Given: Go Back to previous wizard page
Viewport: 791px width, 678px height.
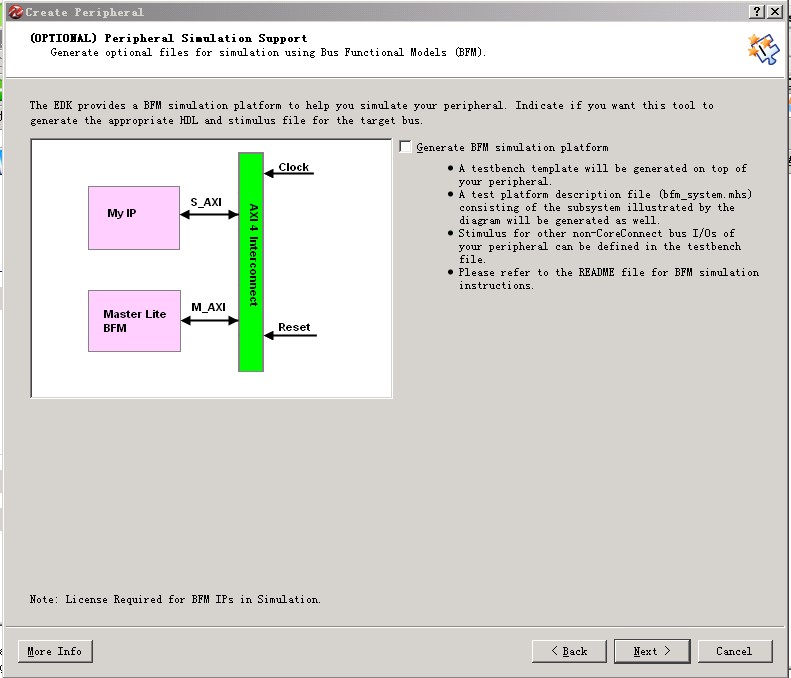Looking at the screenshot, I should click(569, 651).
